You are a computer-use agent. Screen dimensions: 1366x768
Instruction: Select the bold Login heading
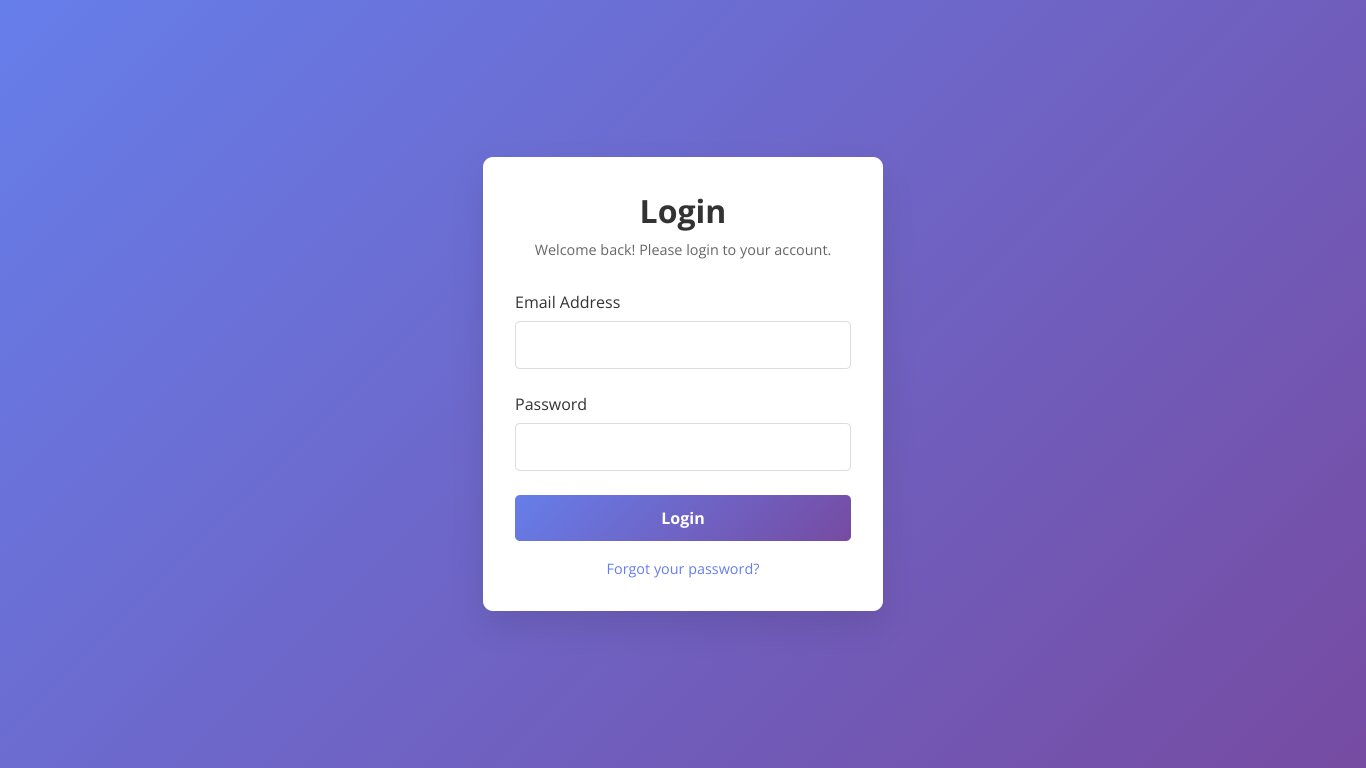coord(683,212)
